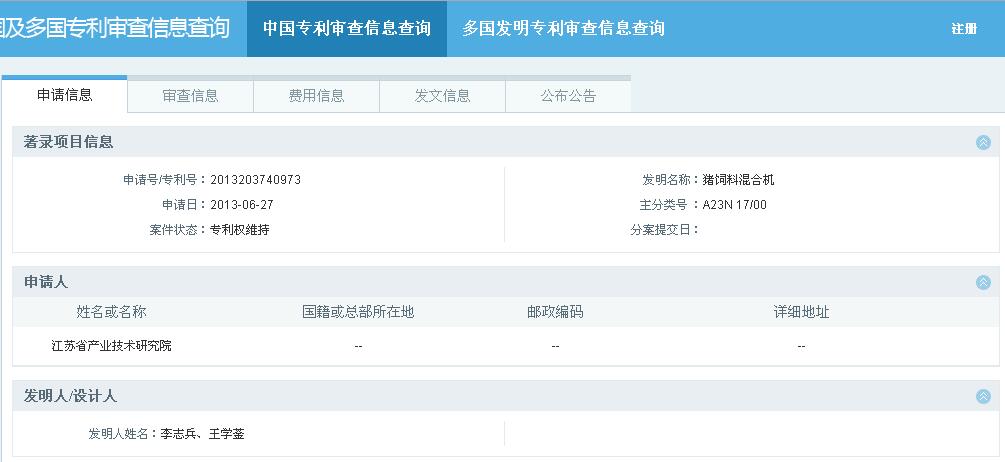Open the 费用信息 tab
The image size is (1005, 462).
(316, 96)
